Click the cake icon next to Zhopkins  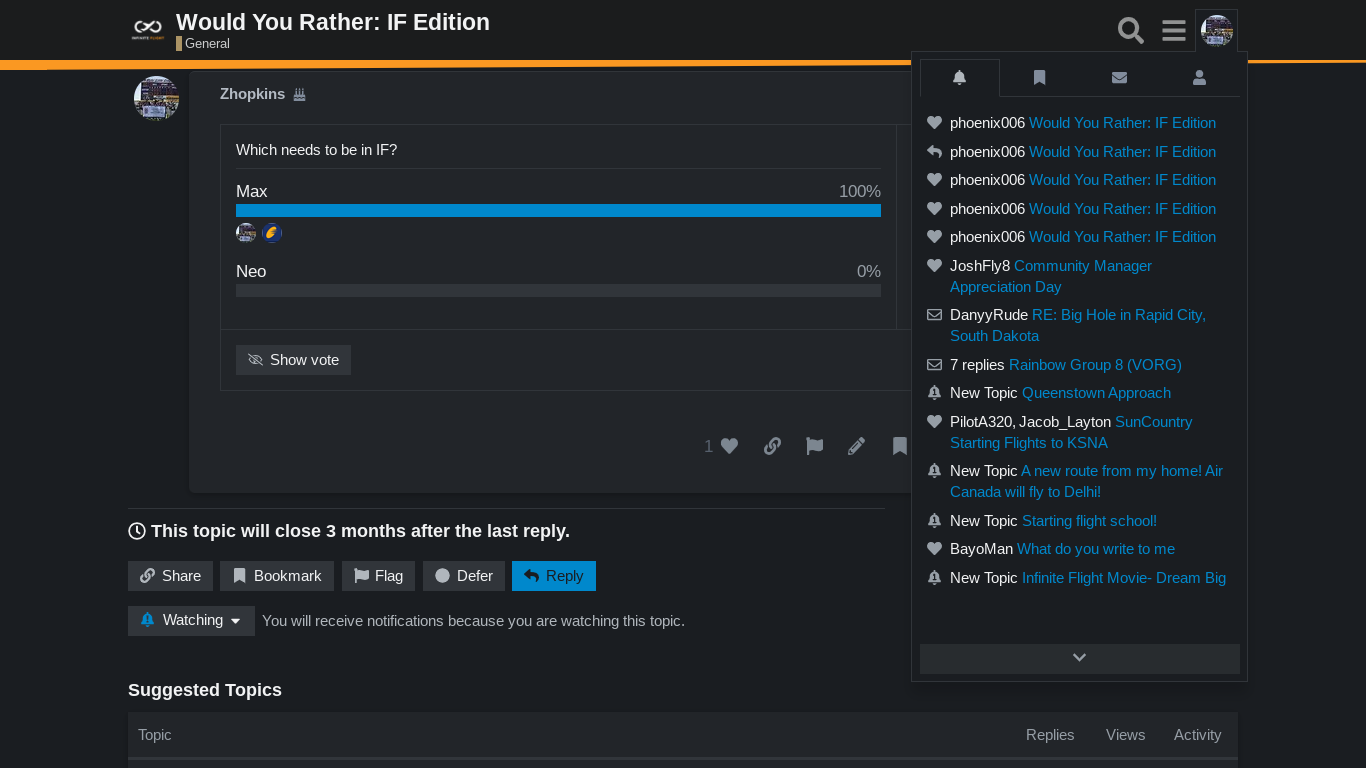(299, 94)
